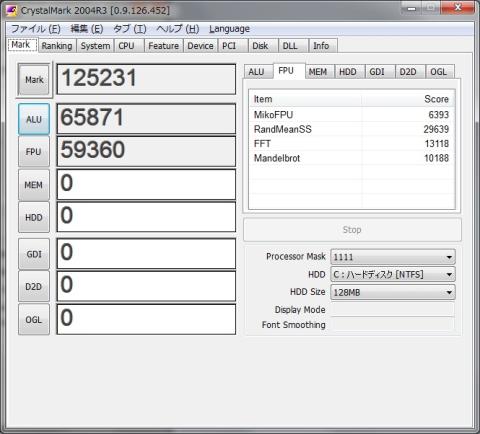The width and height of the screenshot is (480, 434).
Task: Run the GDI benchmark button
Action: tap(34, 254)
